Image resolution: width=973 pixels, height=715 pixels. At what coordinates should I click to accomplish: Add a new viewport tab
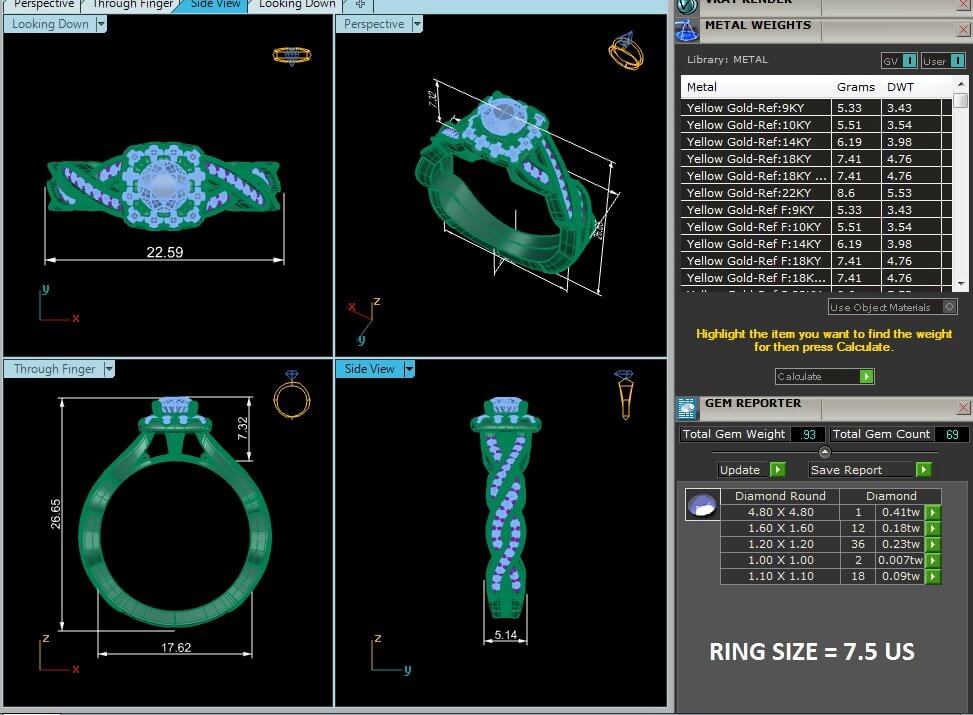[x=360, y=4]
